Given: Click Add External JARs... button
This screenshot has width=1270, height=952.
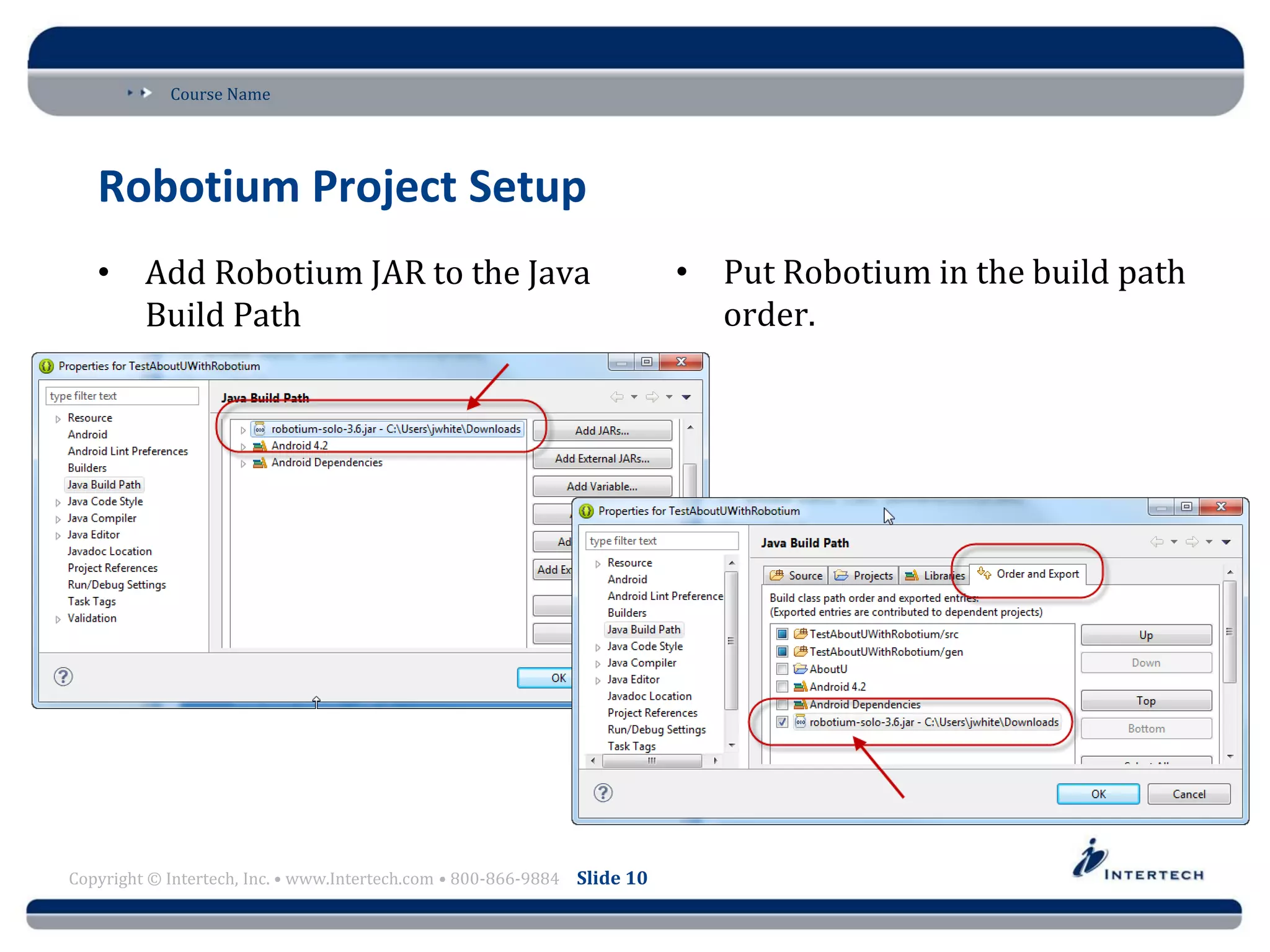Looking at the screenshot, I should pos(602,459).
